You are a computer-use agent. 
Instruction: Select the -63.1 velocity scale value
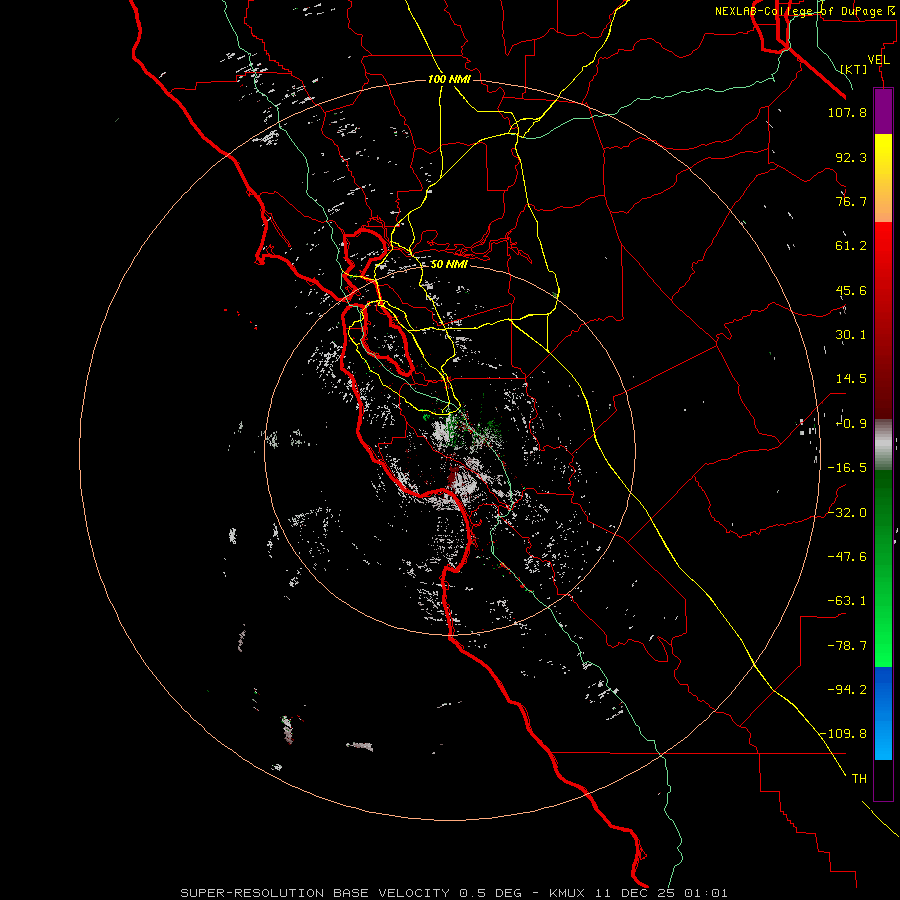tap(847, 601)
